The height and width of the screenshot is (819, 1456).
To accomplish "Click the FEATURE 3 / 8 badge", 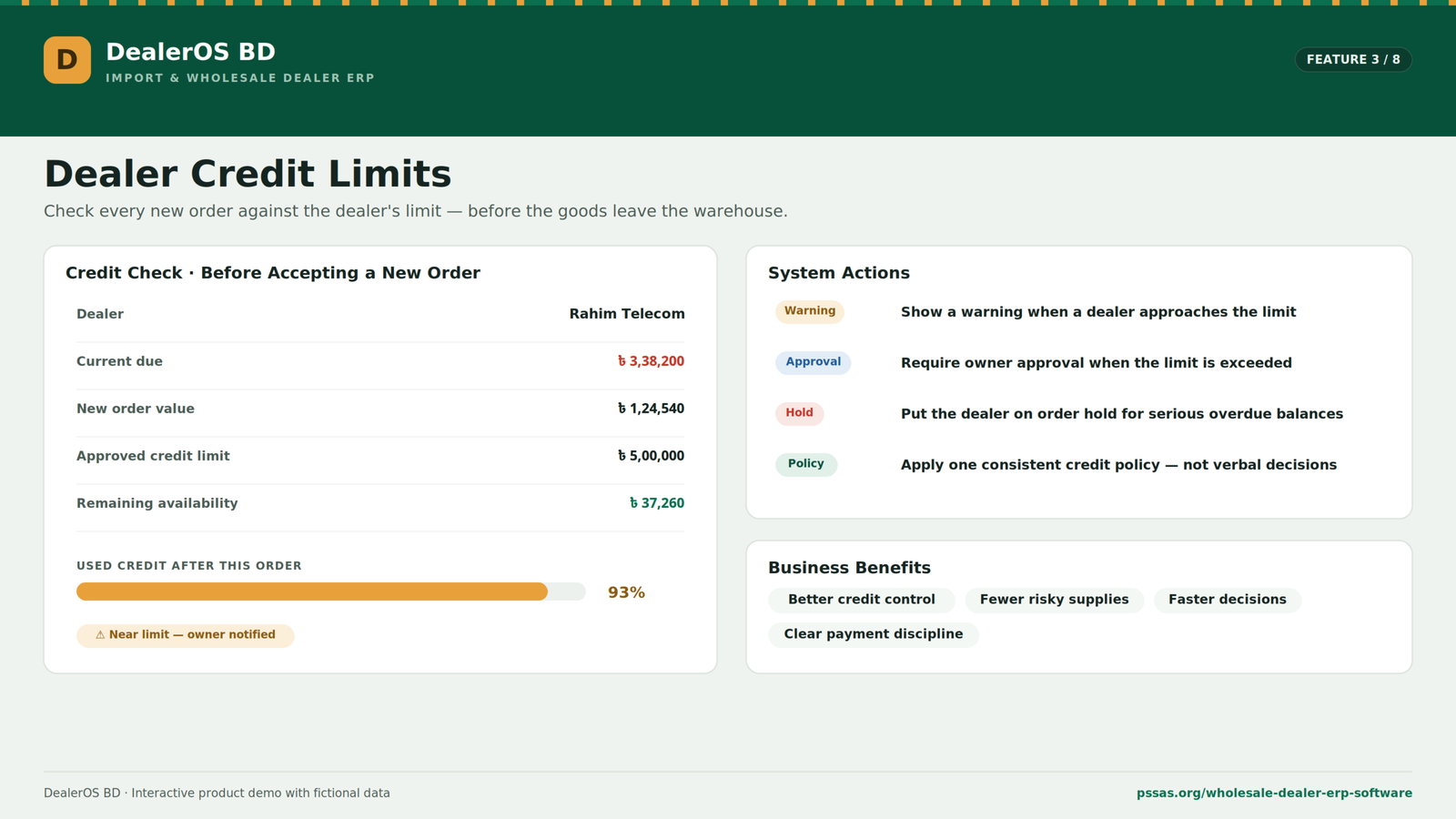I will coord(1353,59).
